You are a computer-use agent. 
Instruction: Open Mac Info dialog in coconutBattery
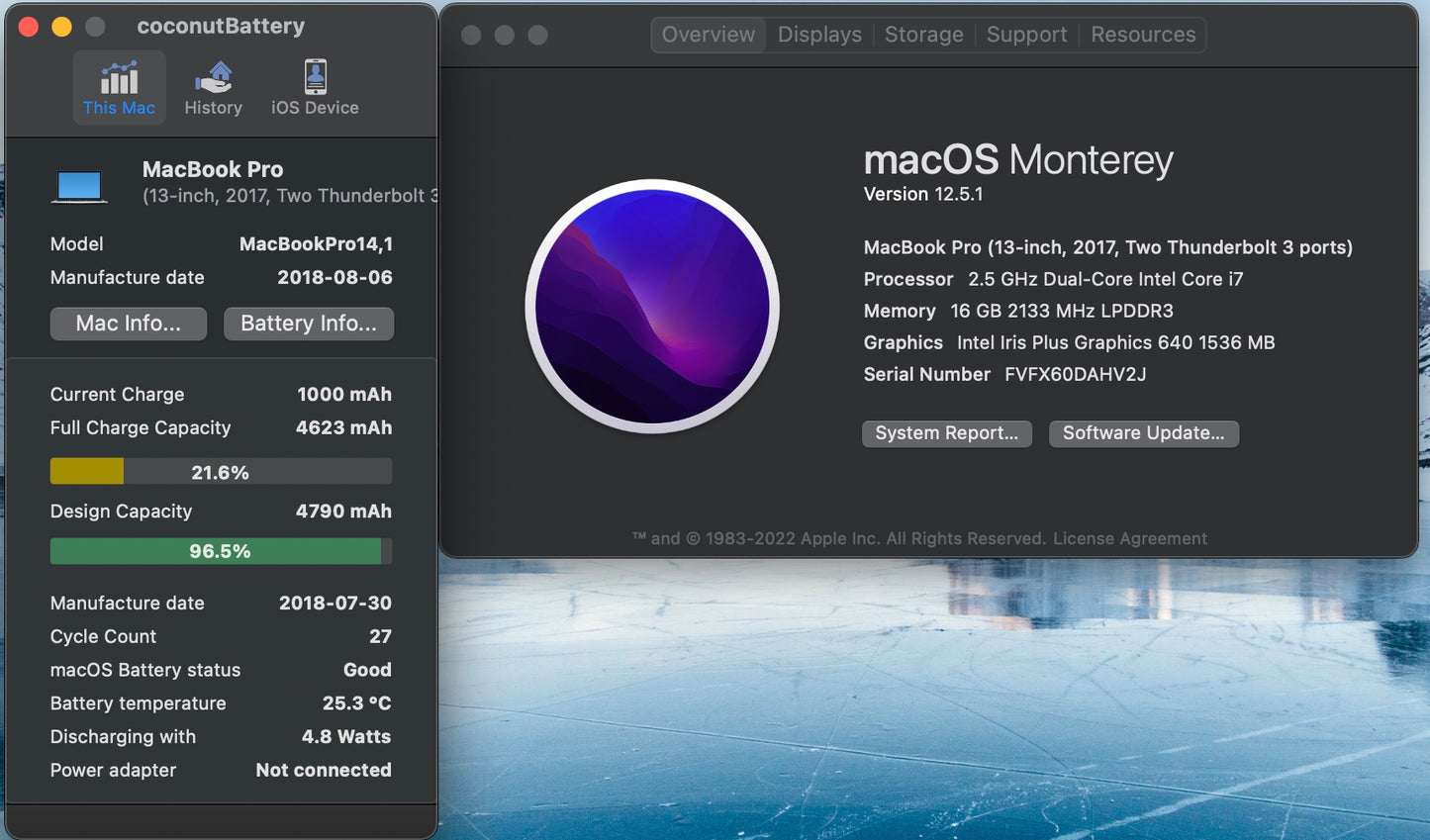point(128,324)
